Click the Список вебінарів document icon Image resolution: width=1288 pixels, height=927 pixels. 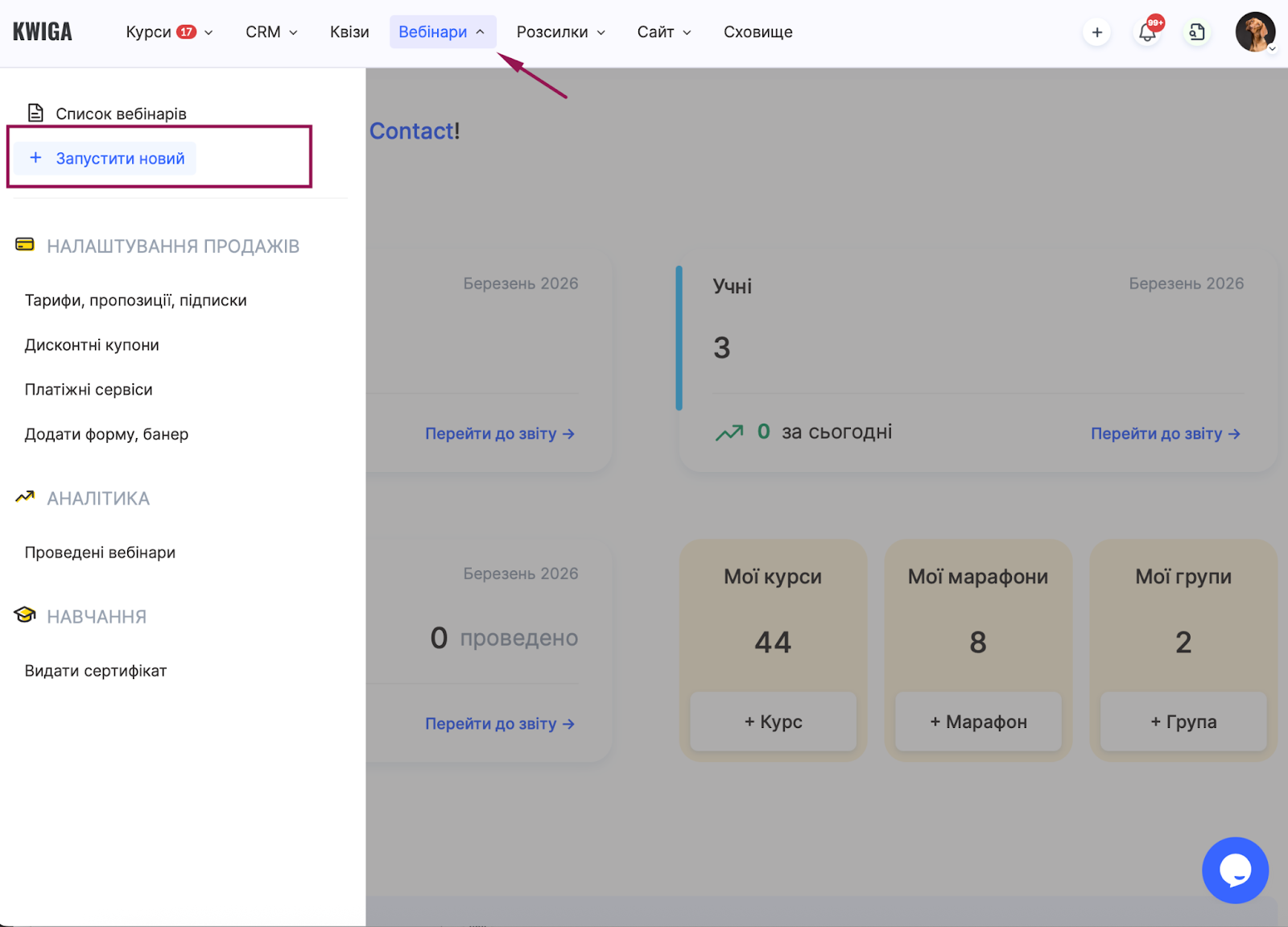pos(35,113)
